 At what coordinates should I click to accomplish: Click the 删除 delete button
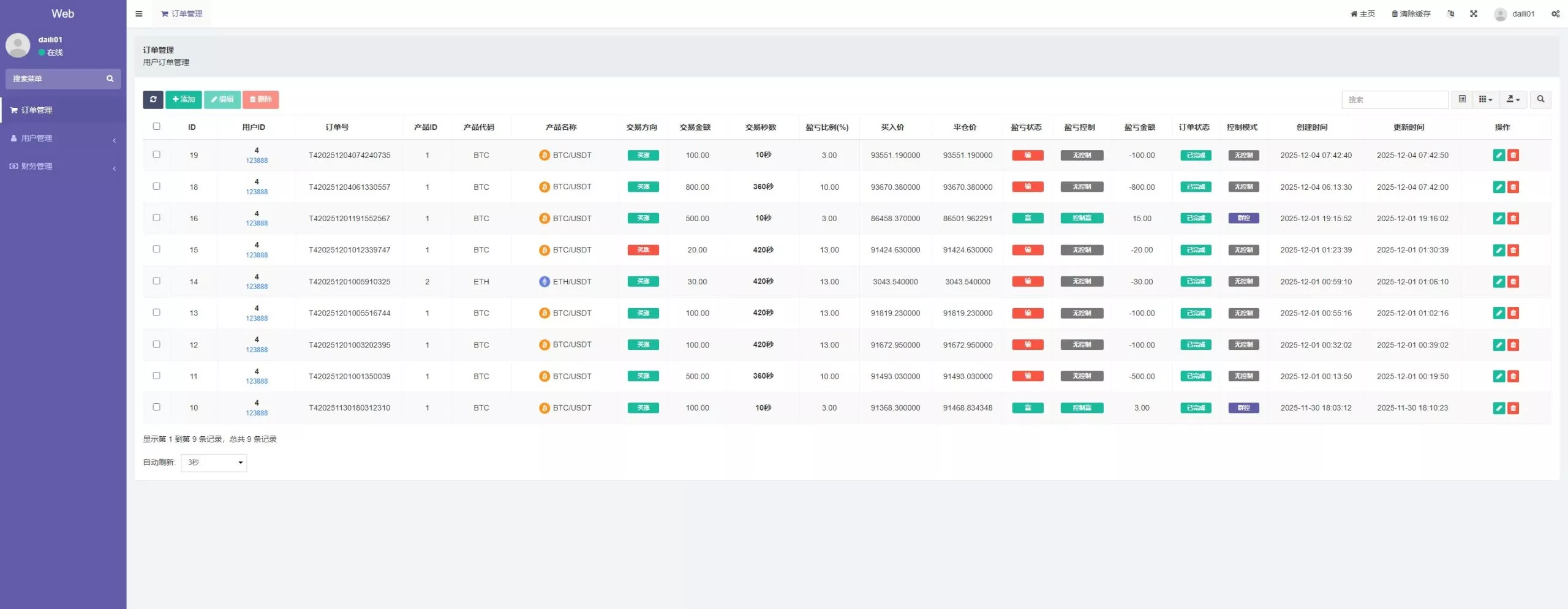click(x=261, y=99)
